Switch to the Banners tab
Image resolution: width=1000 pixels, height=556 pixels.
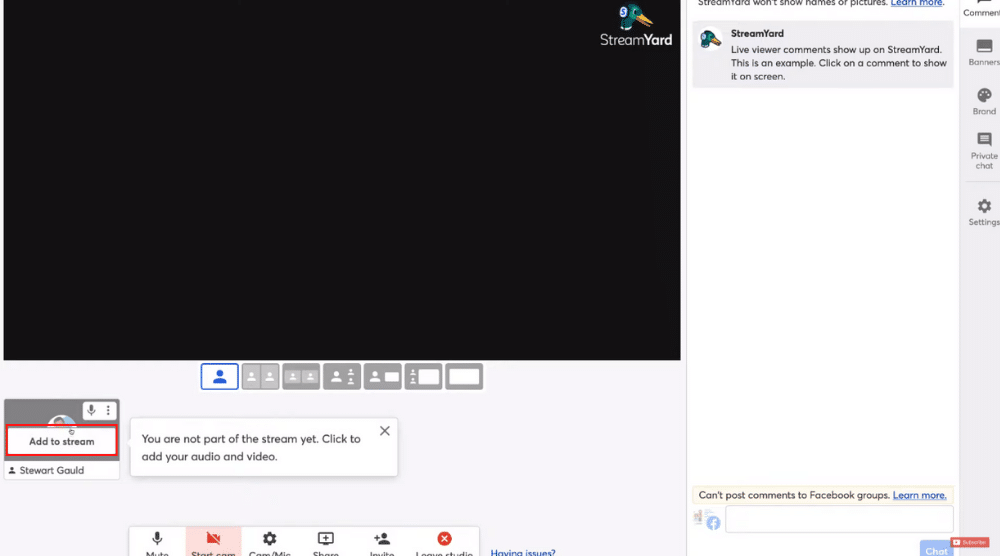(x=984, y=52)
